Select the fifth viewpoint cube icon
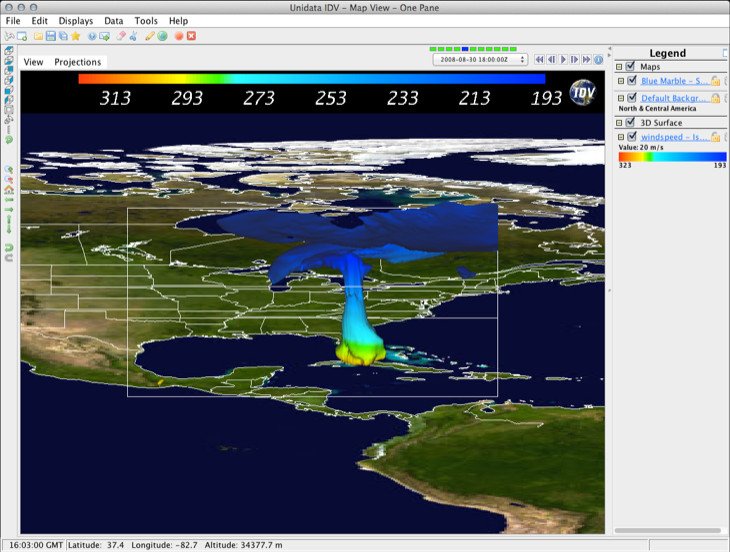 coord(9,89)
